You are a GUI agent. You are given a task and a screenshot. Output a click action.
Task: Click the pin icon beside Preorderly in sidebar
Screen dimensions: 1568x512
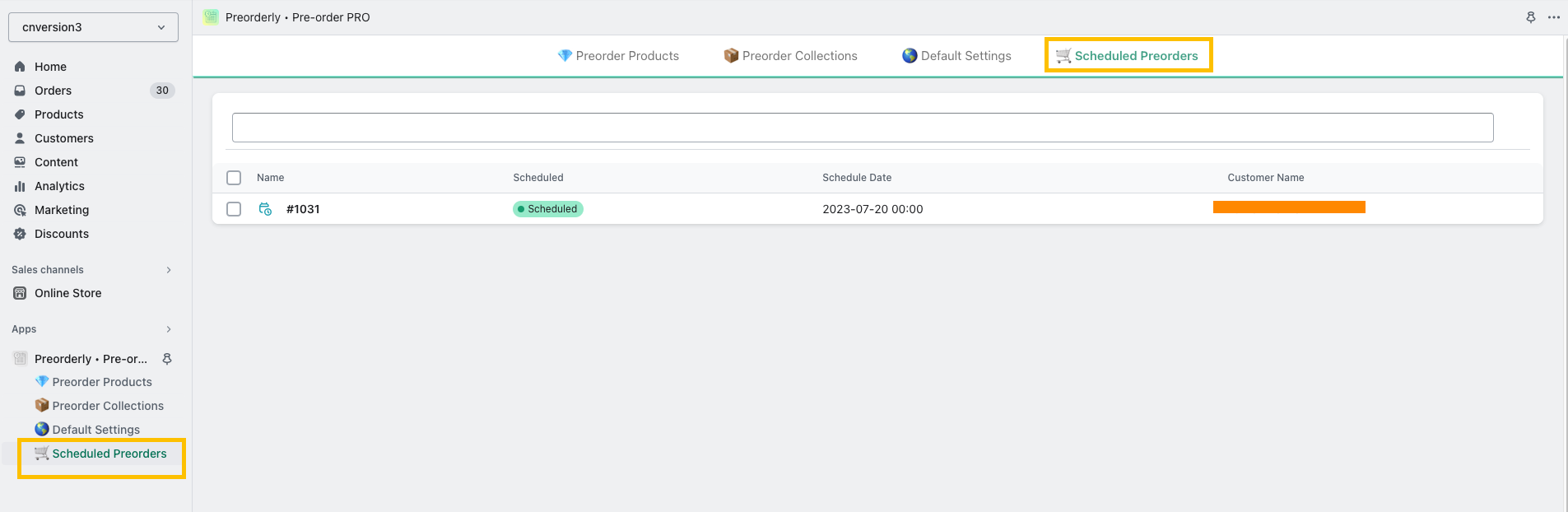point(167,359)
